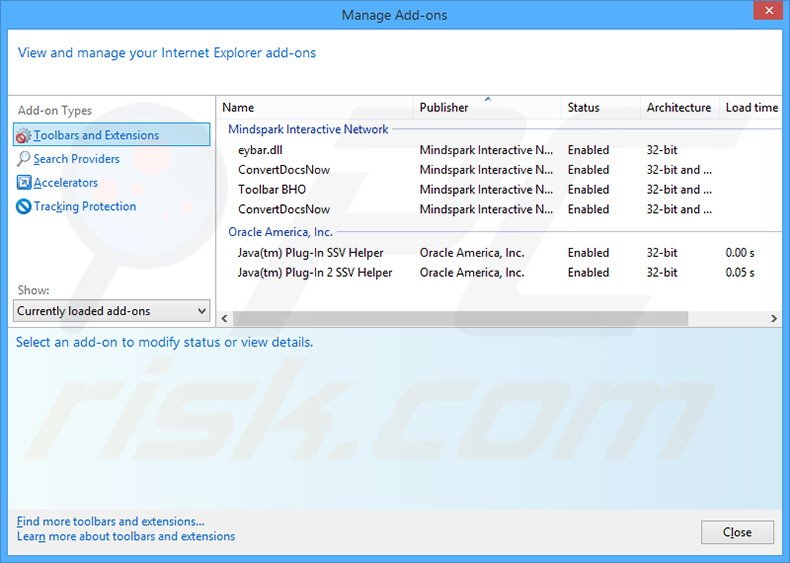Select the Oracle America, Inc. group header

point(280,232)
